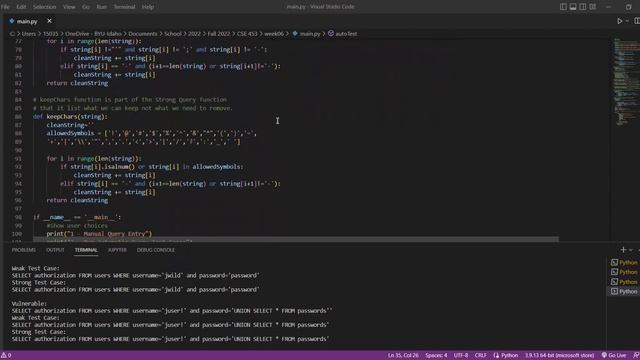The height and width of the screenshot is (360, 640).
Task: Toggle the primary side bar layout icon
Action: coord(563,7)
